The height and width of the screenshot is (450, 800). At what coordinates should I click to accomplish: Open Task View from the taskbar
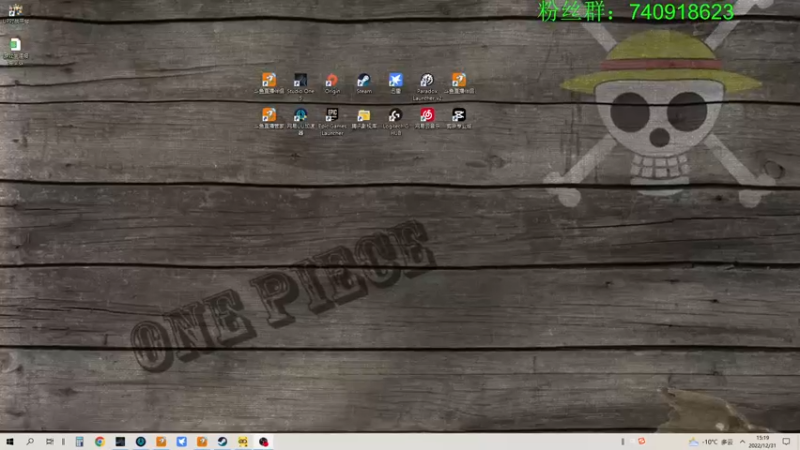tap(49, 441)
